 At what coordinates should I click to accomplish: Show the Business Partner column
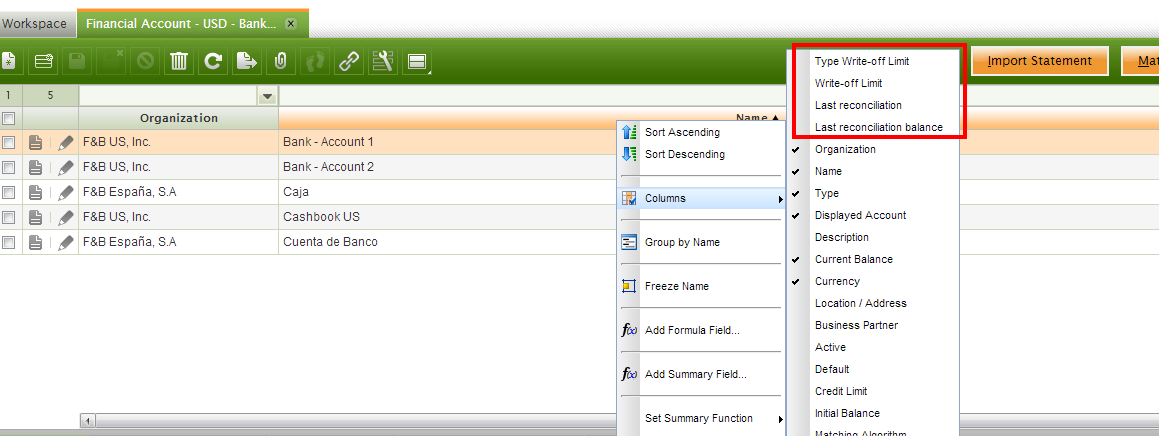[x=872, y=325]
